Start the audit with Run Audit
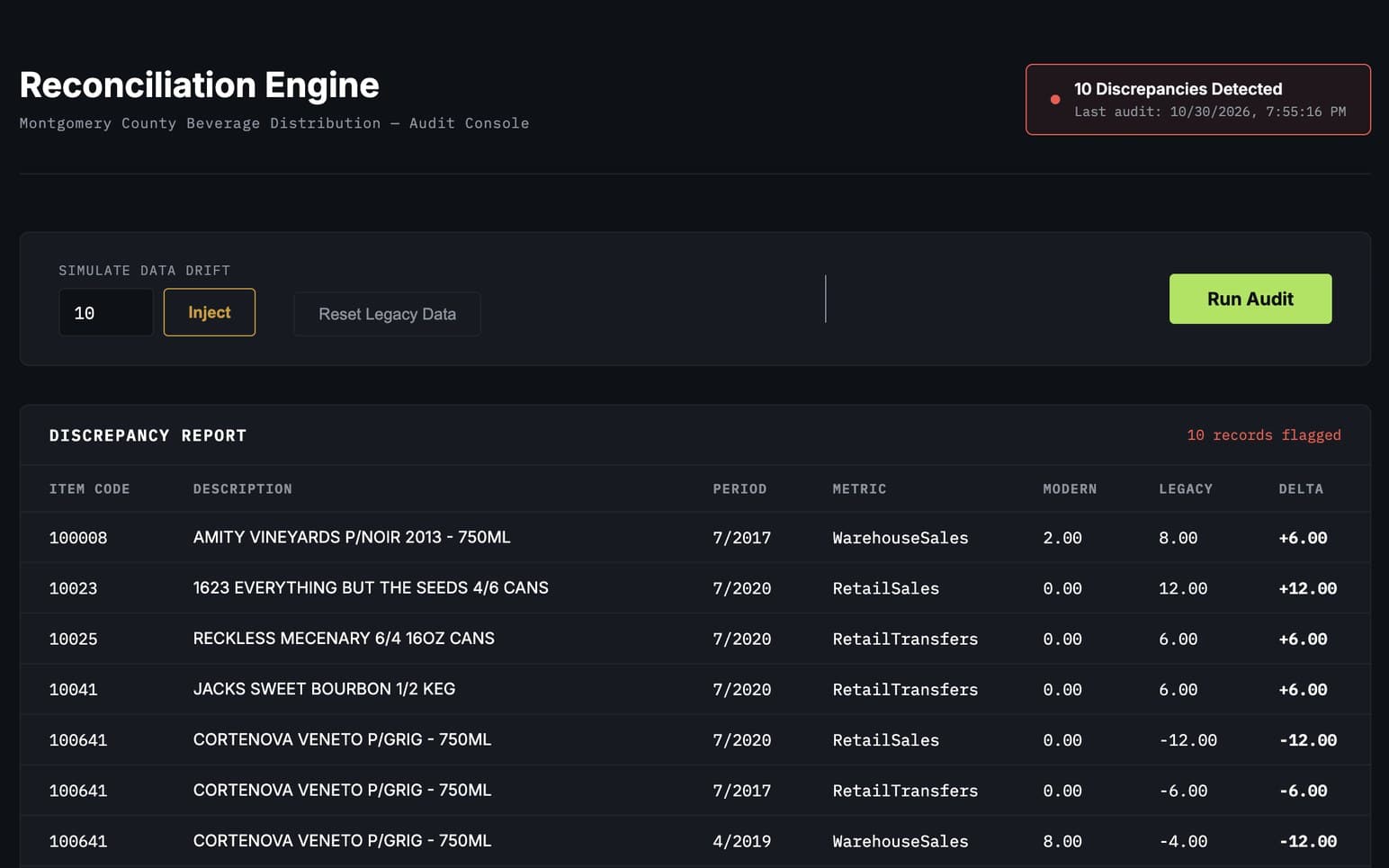Image resolution: width=1389 pixels, height=868 pixels. click(1250, 299)
